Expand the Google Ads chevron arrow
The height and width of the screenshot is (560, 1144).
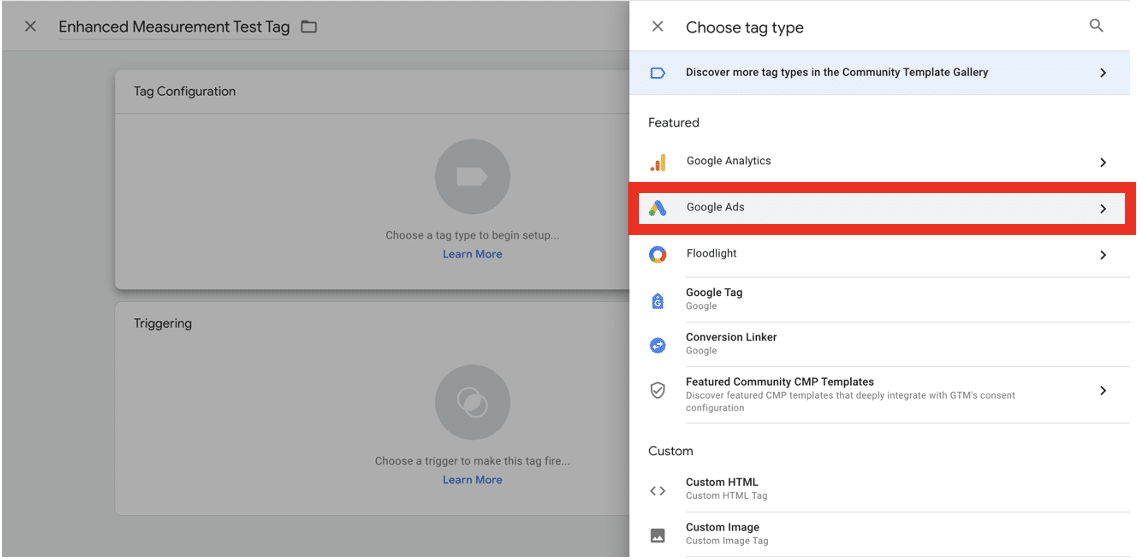(x=1103, y=209)
